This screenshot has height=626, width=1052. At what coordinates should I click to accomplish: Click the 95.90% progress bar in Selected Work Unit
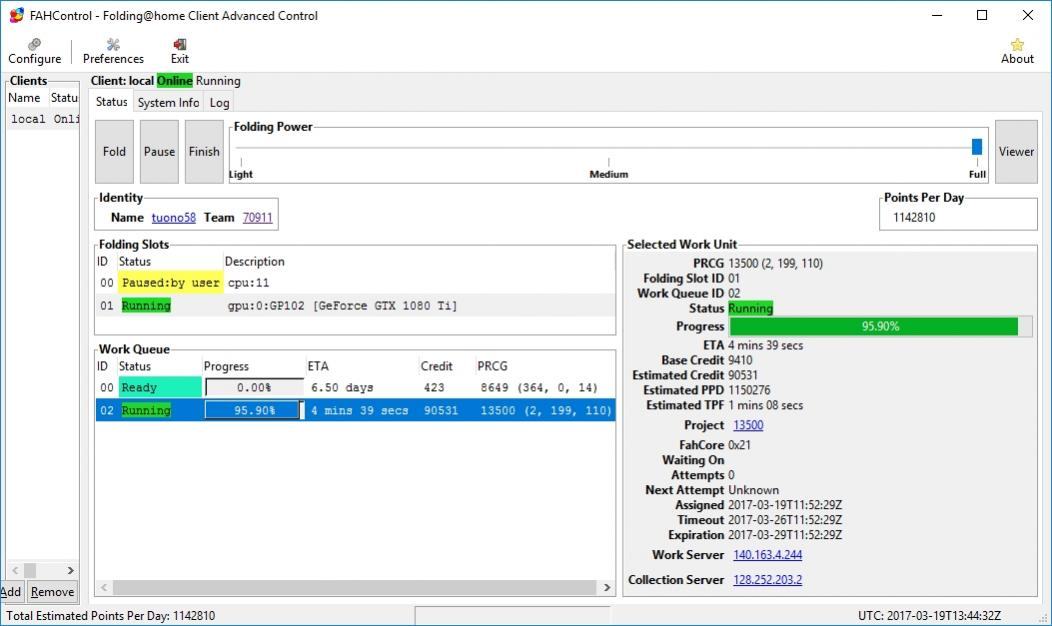pos(880,327)
